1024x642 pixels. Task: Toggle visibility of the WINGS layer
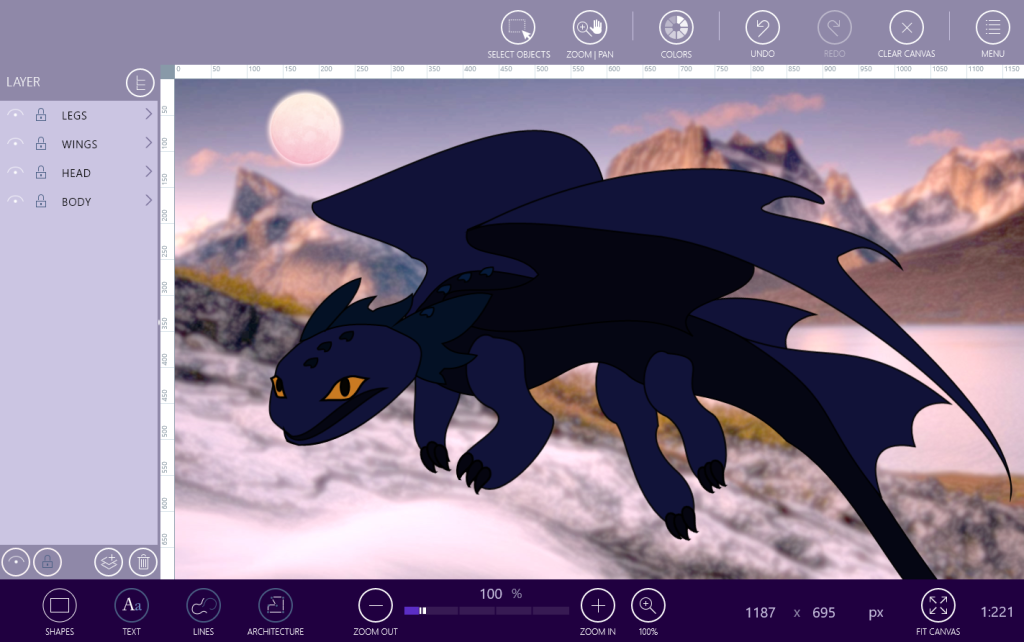pos(16,144)
